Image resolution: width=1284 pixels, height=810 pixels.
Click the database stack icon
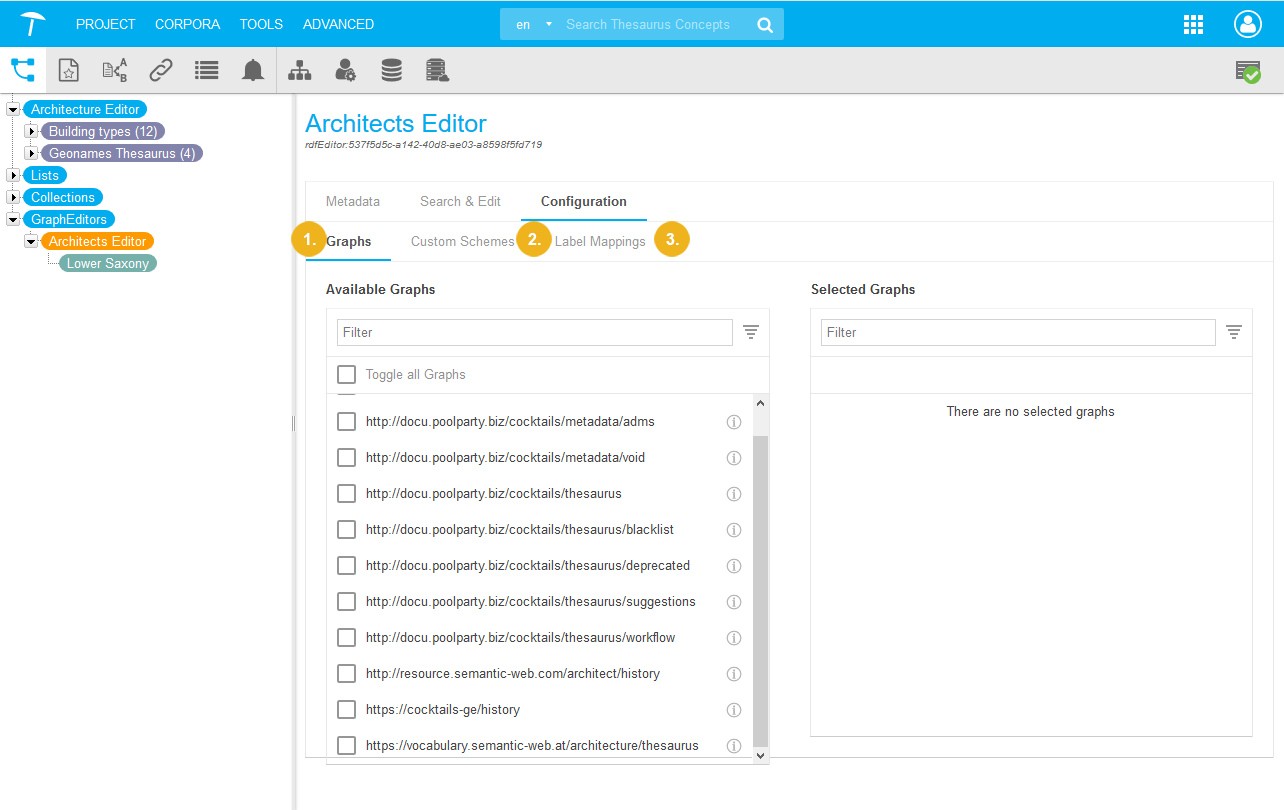pyautogui.click(x=391, y=70)
